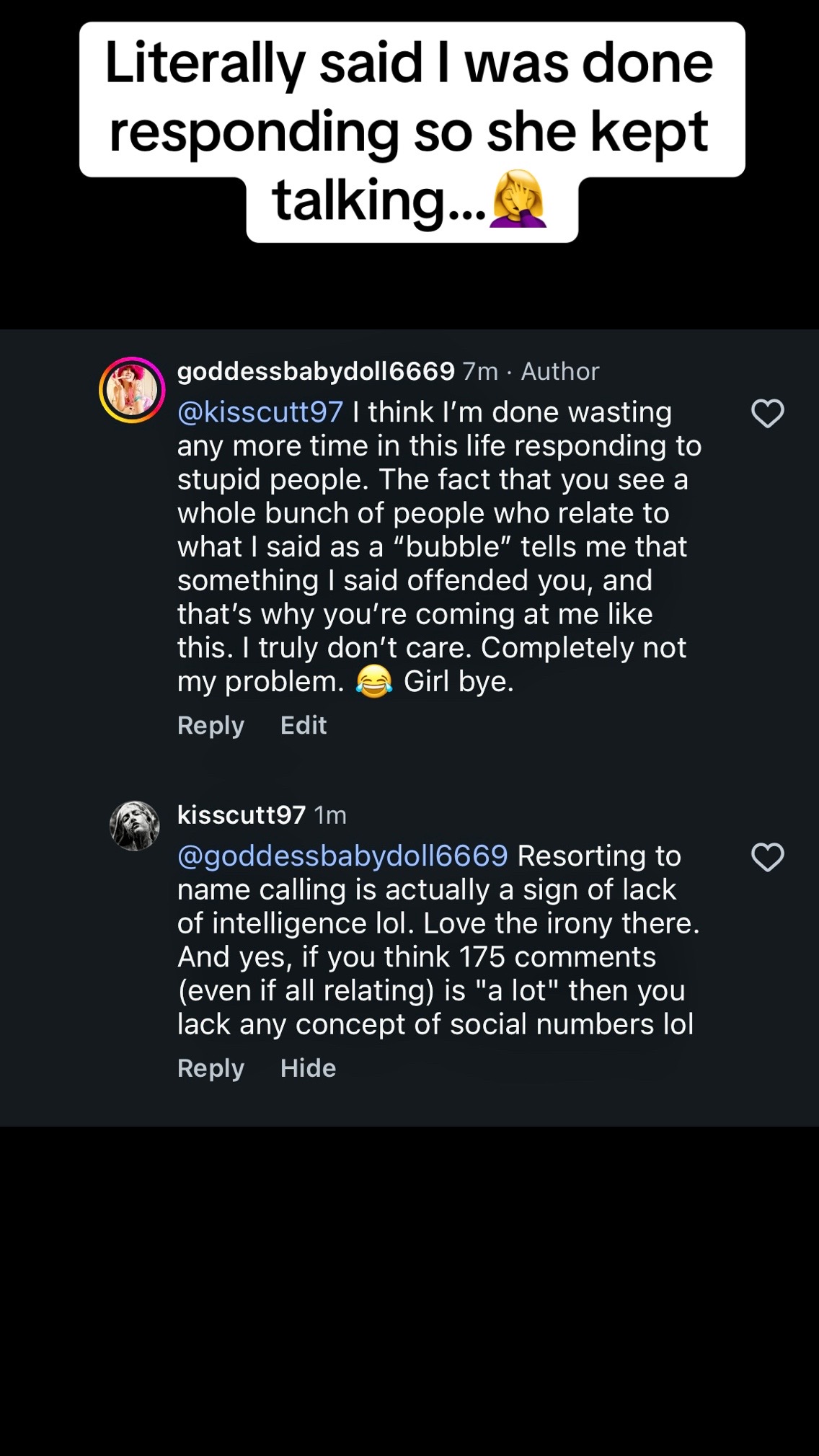Click Reply under goddessbabydoll6669's comment
The image size is (819, 1456).
[x=211, y=725]
